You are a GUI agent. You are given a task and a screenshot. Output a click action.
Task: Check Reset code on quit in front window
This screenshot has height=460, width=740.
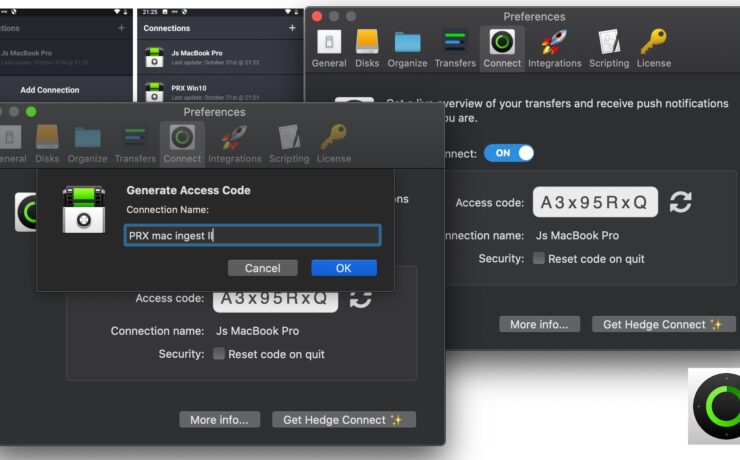[219, 353]
